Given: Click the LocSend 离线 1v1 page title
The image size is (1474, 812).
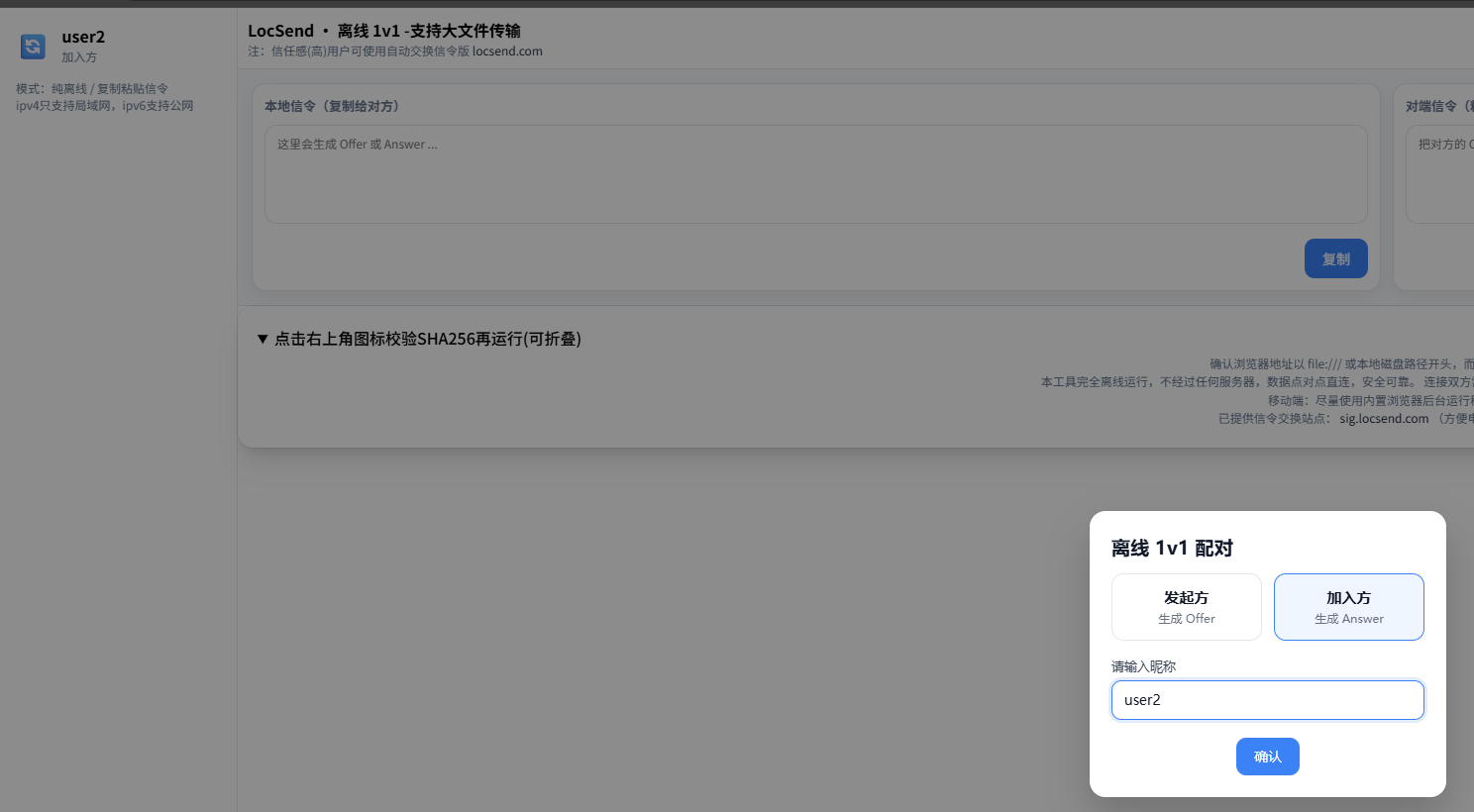Looking at the screenshot, I should click(x=383, y=31).
